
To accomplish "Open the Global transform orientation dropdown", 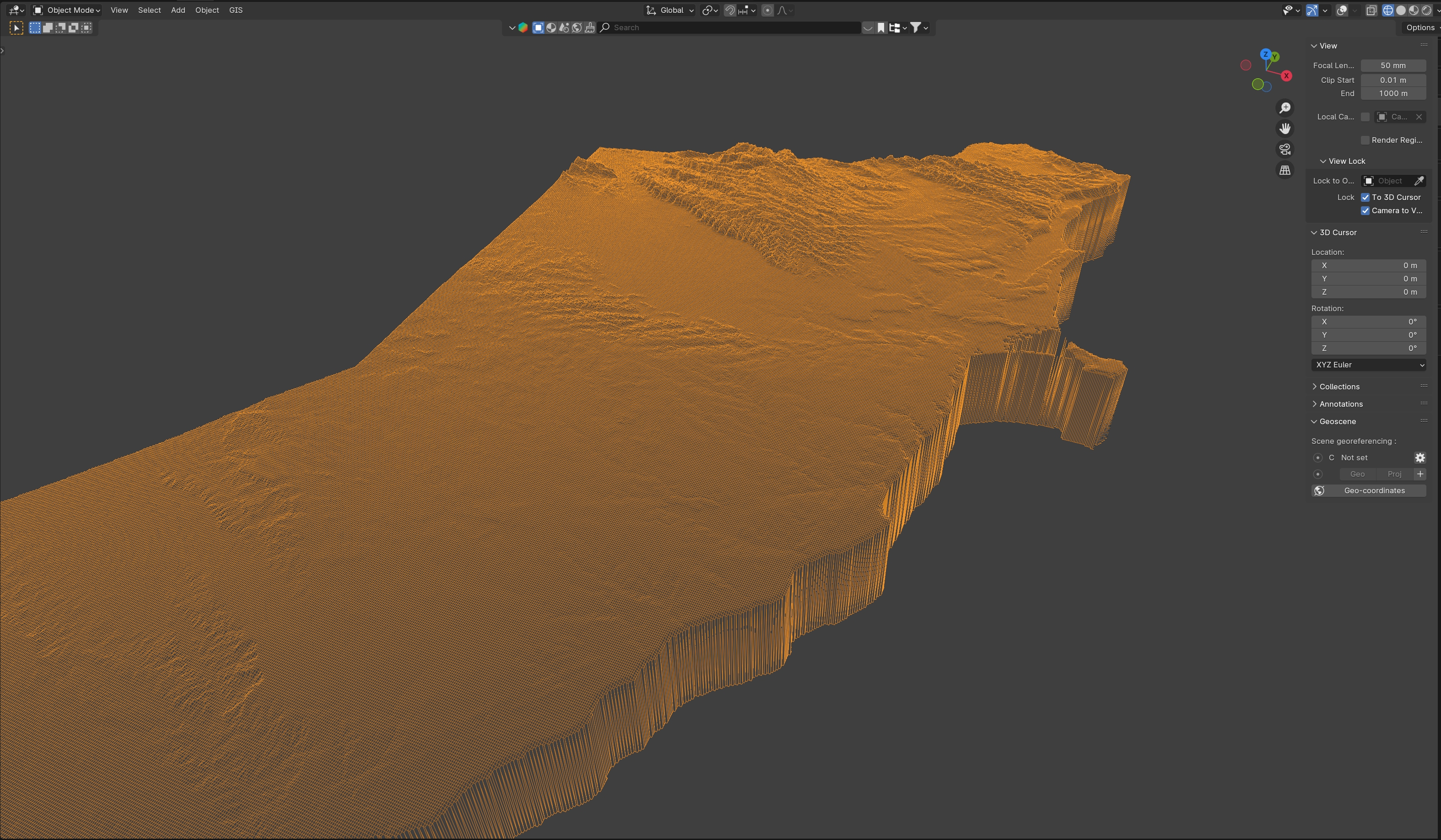I will 670,10.
